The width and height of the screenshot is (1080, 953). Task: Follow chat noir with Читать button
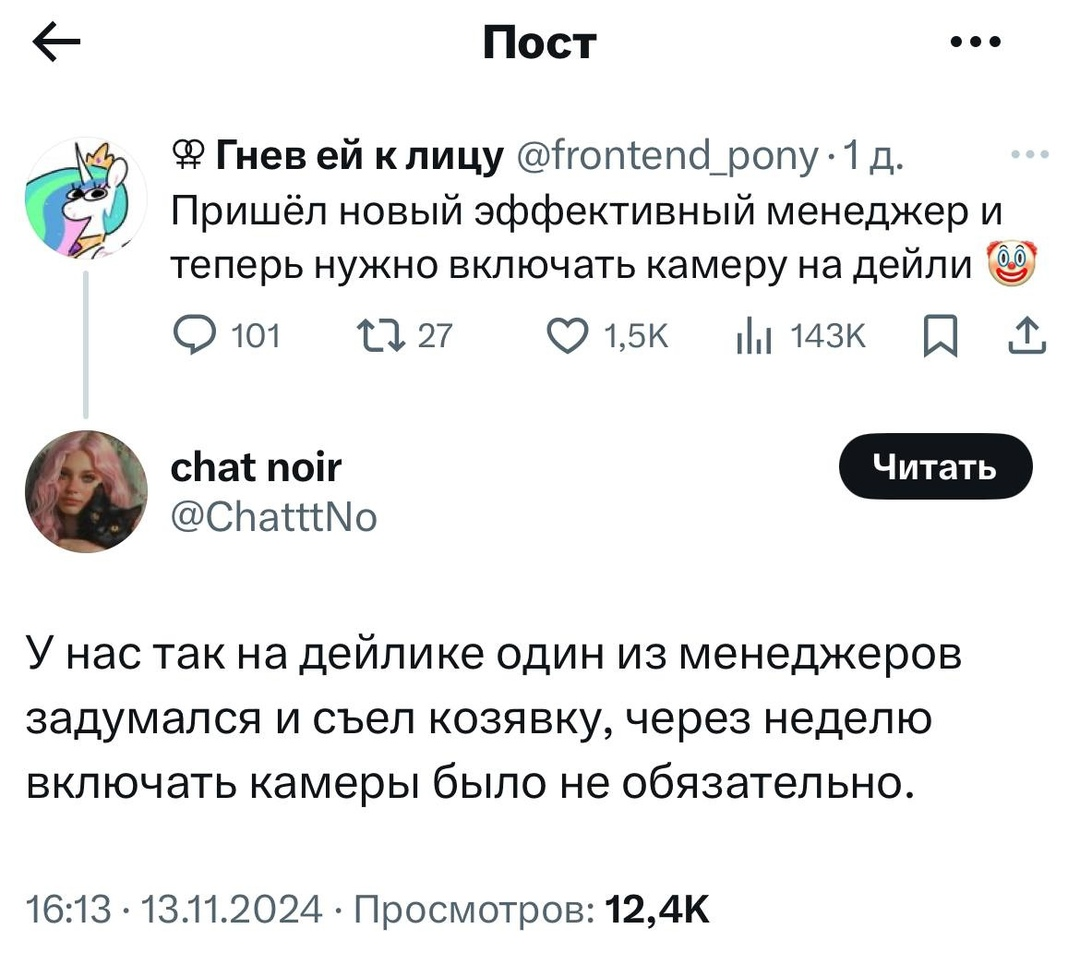(935, 466)
